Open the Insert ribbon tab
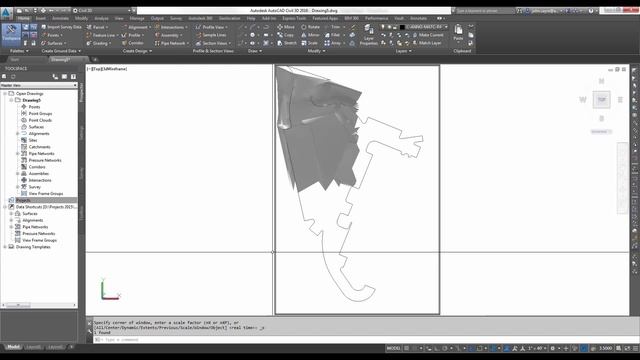 pos(41,18)
